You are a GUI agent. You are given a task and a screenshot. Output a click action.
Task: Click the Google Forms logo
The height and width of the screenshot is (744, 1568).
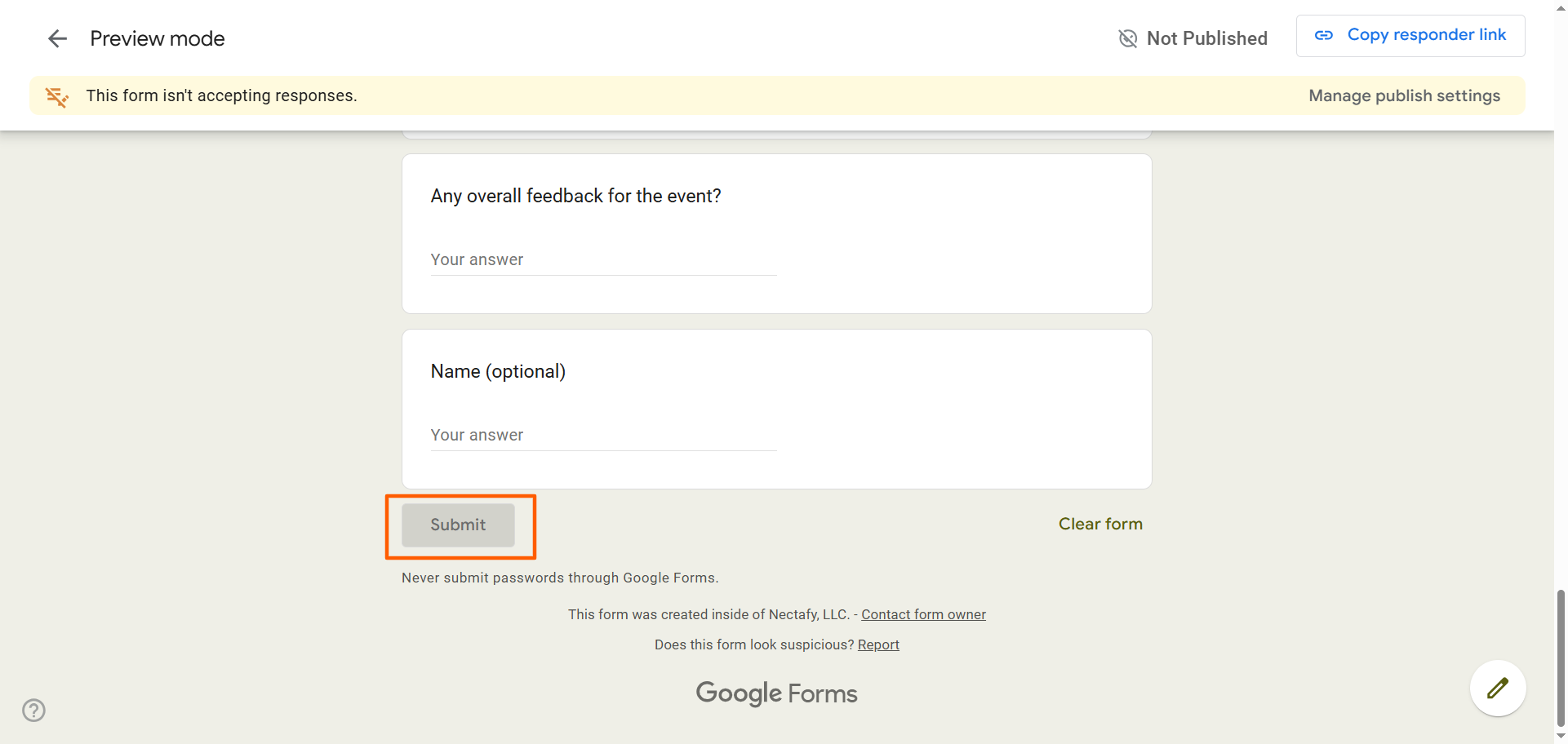[x=776, y=693]
